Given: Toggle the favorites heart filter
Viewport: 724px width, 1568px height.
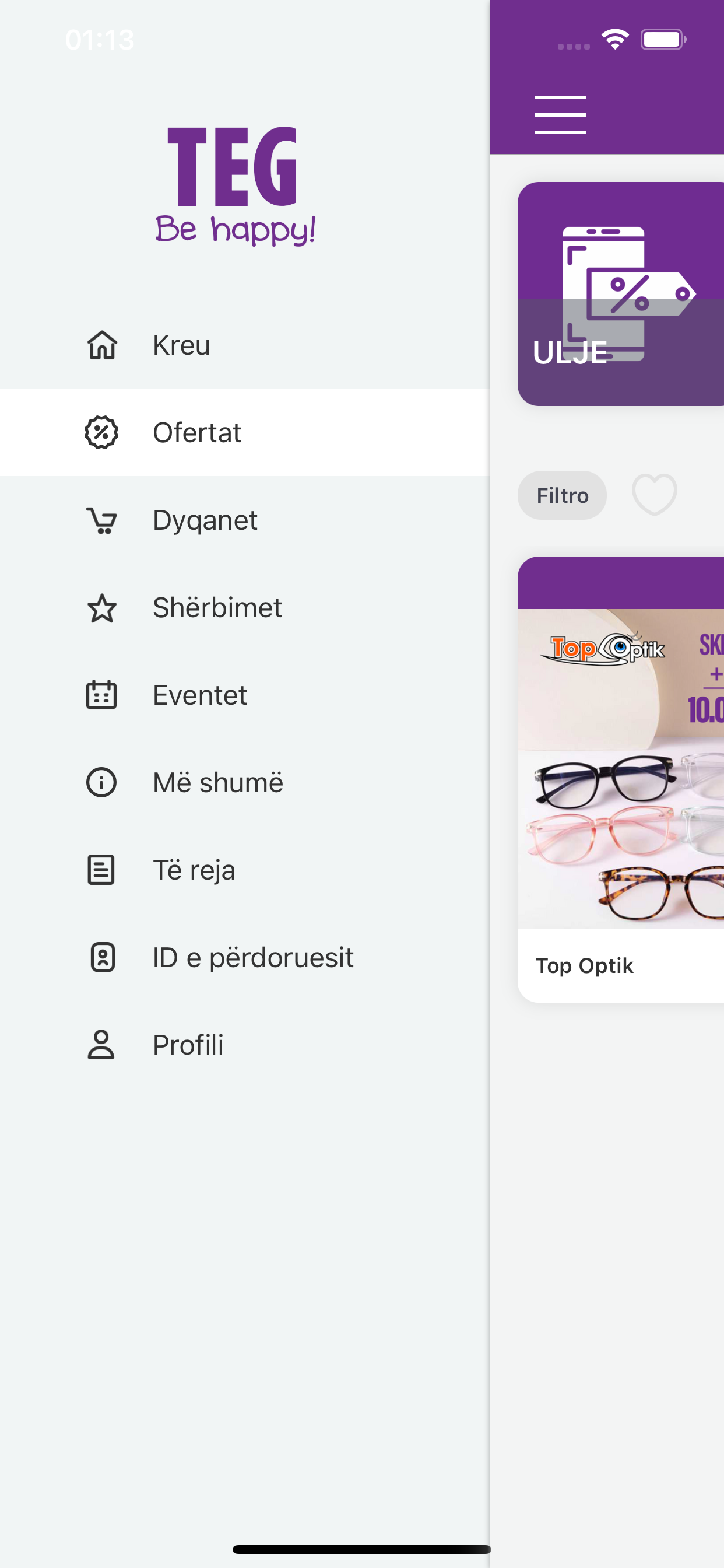Looking at the screenshot, I should (x=654, y=495).
